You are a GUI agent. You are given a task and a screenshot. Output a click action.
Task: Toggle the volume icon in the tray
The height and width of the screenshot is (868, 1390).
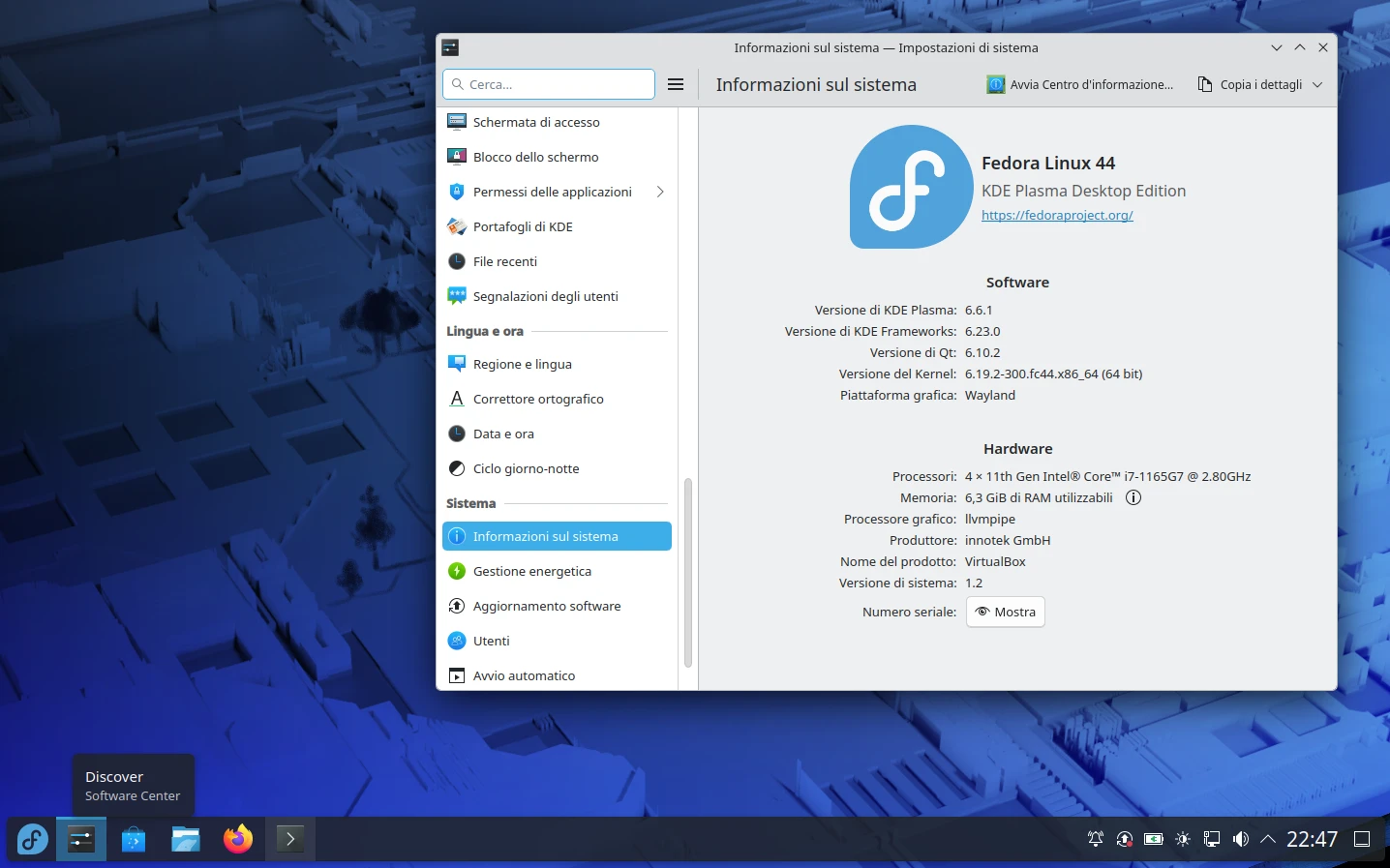click(1240, 839)
